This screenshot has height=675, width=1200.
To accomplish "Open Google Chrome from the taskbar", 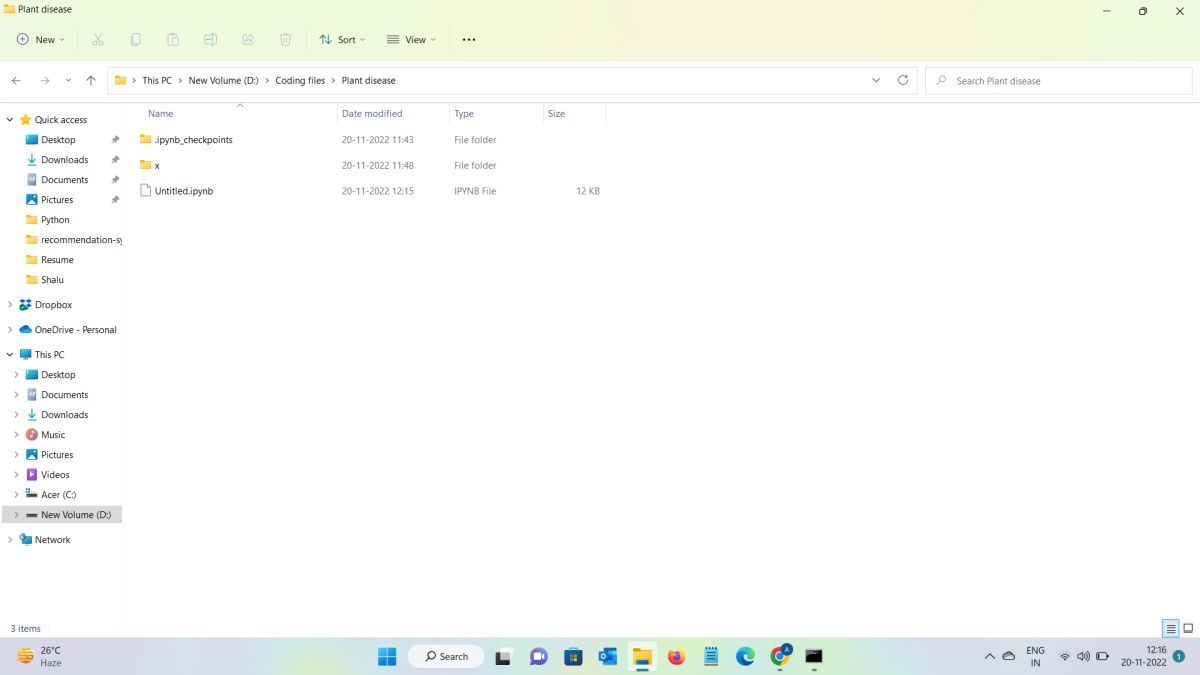I will (x=780, y=657).
